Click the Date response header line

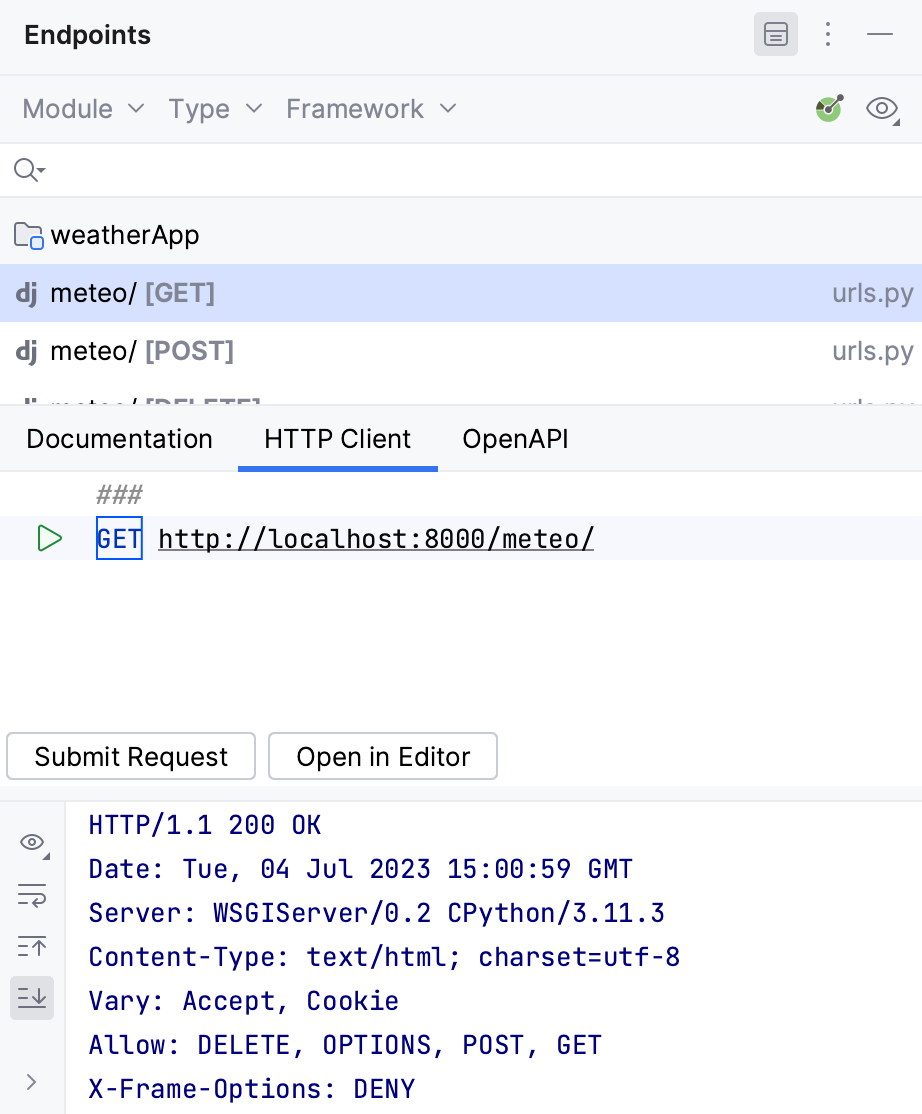[360, 870]
